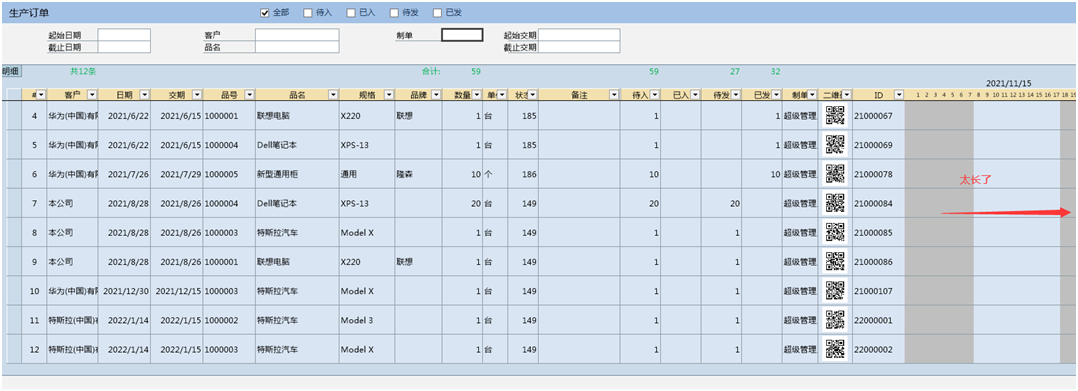1078x391 pixels.
Task: Open QR code of order 21000085
Action: [835, 232]
